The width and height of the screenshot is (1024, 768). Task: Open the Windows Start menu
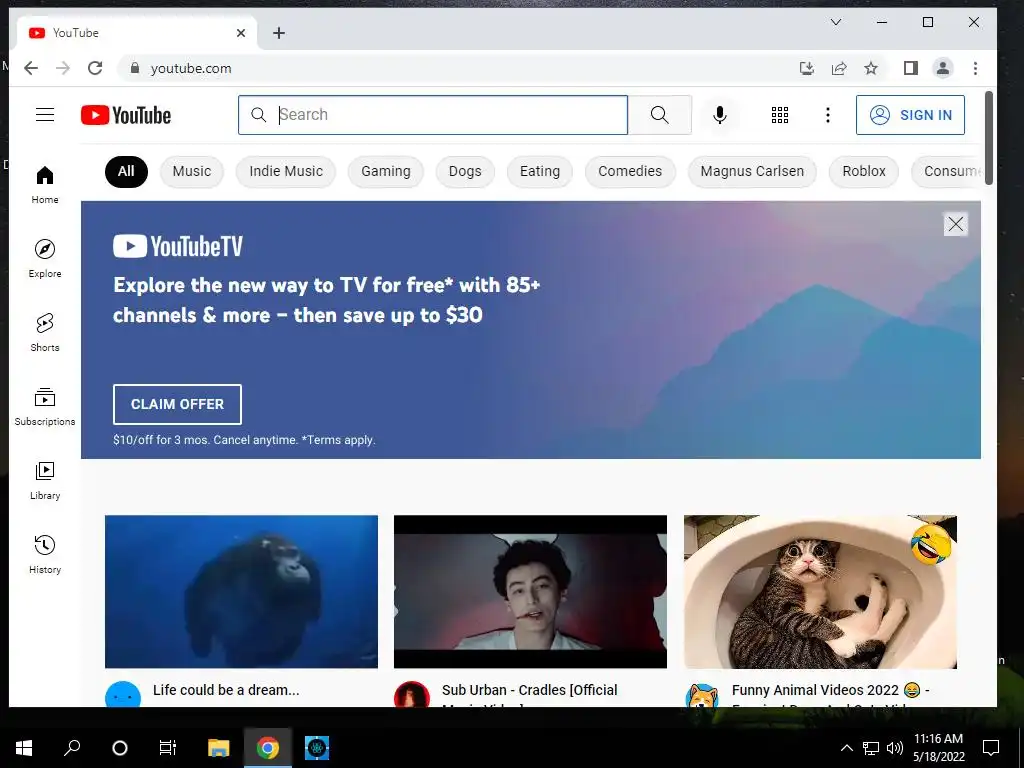pos(24,748)
